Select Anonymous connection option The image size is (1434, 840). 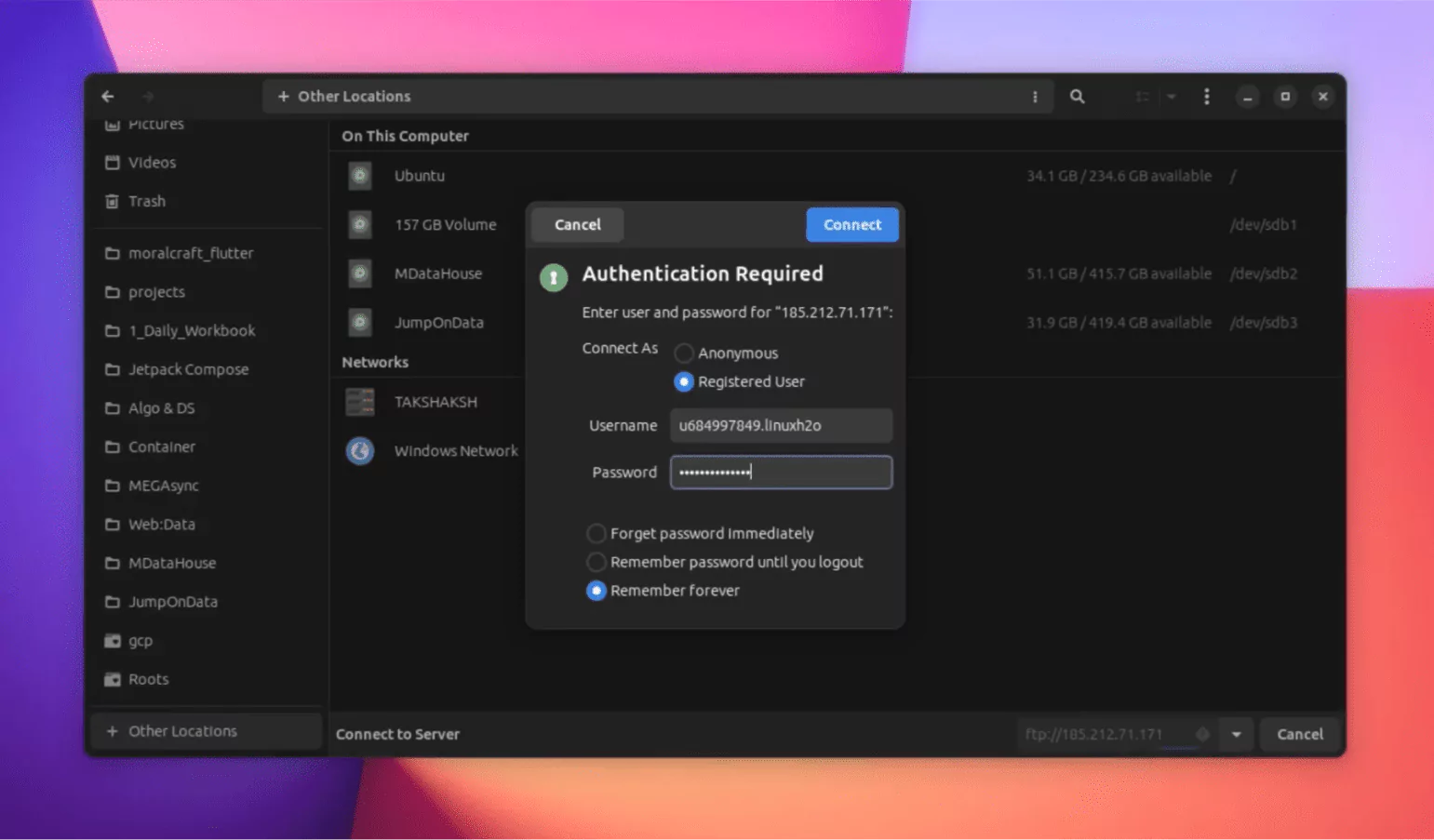coord(684,353)
